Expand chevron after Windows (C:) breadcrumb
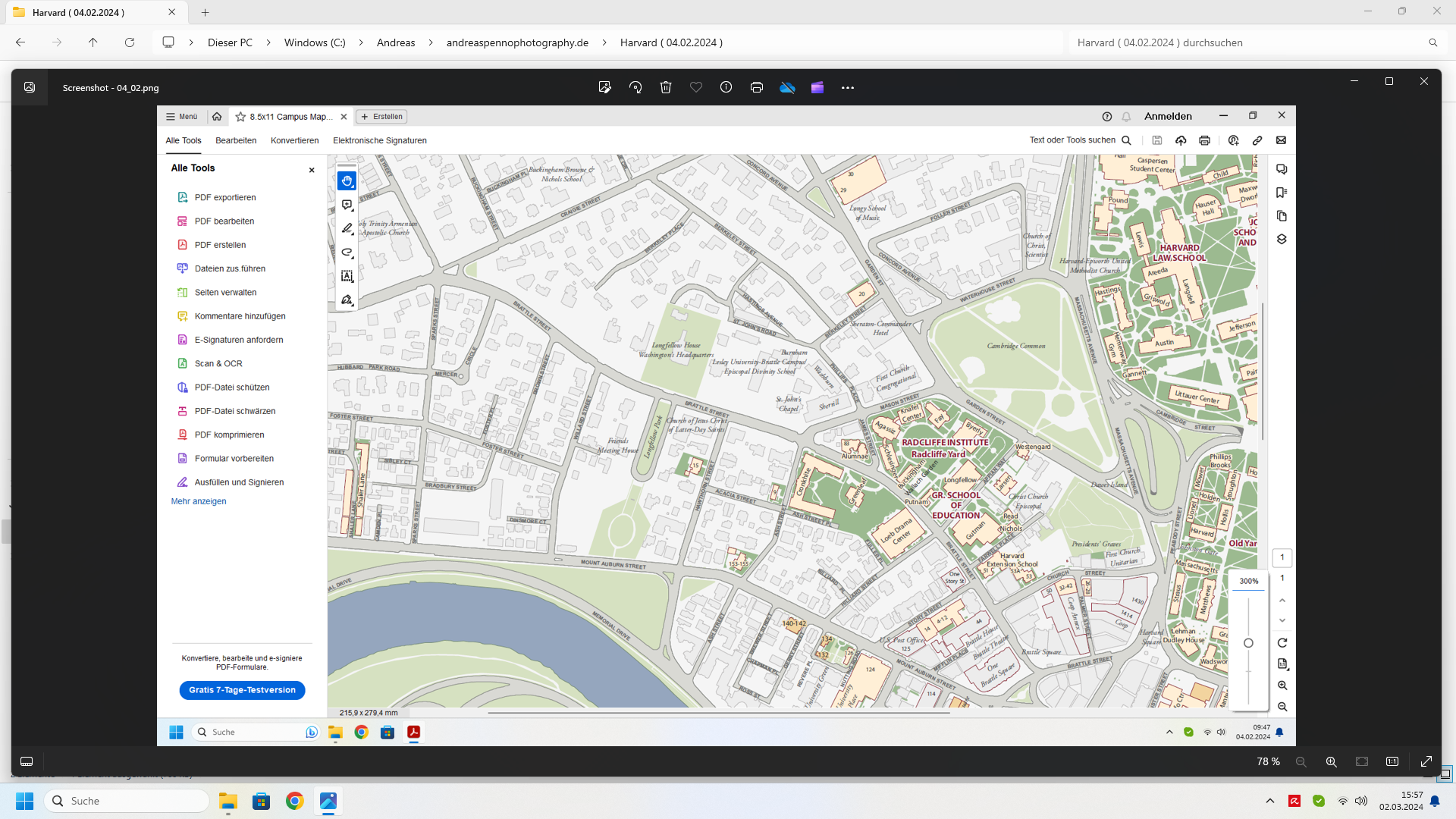The width and height of the screenshot is (1456, 819). point(361,42)
